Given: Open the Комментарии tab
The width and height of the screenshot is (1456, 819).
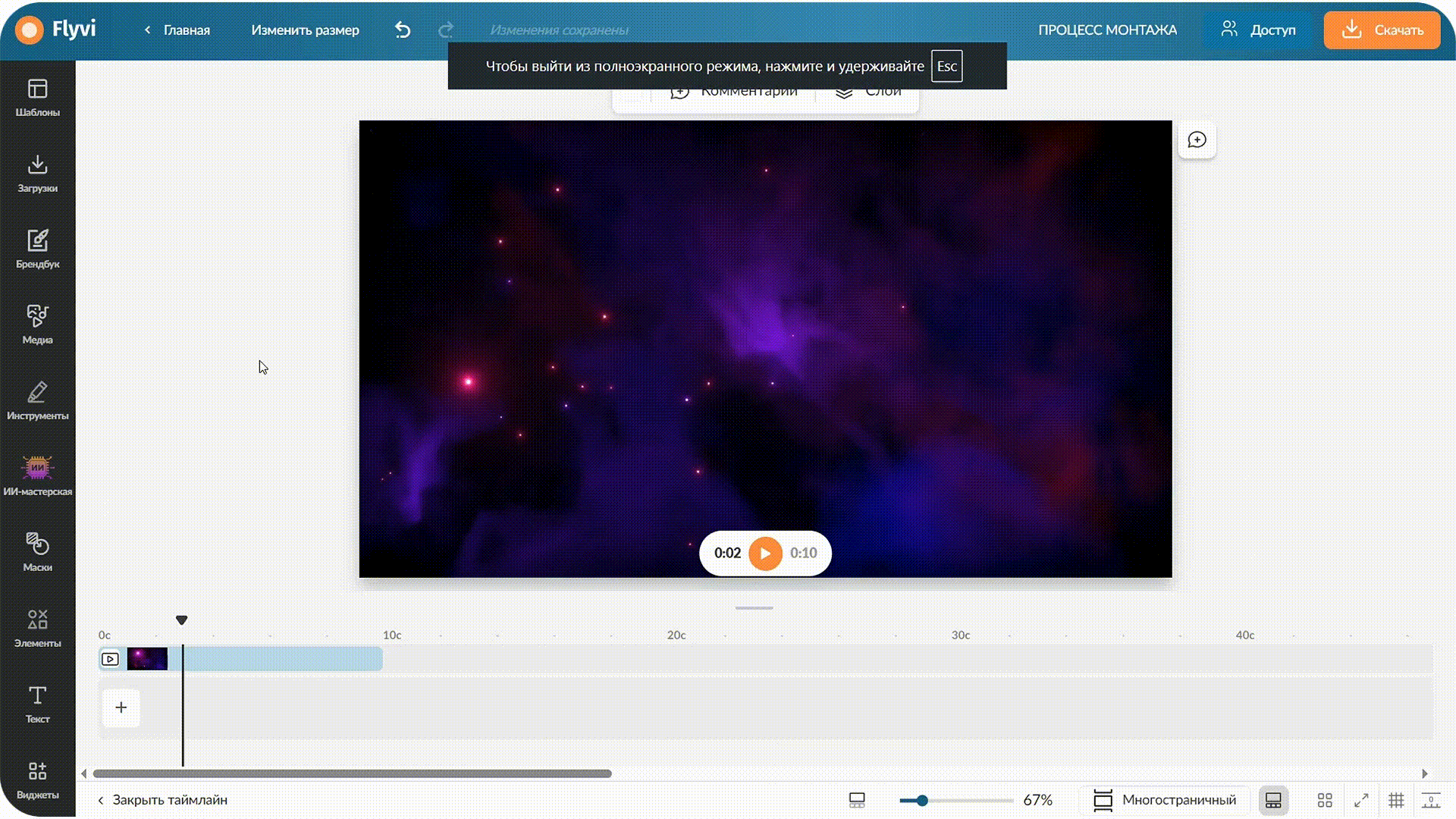Looking at the screenshot, I should pyautogui.click(x=734, y=93).
